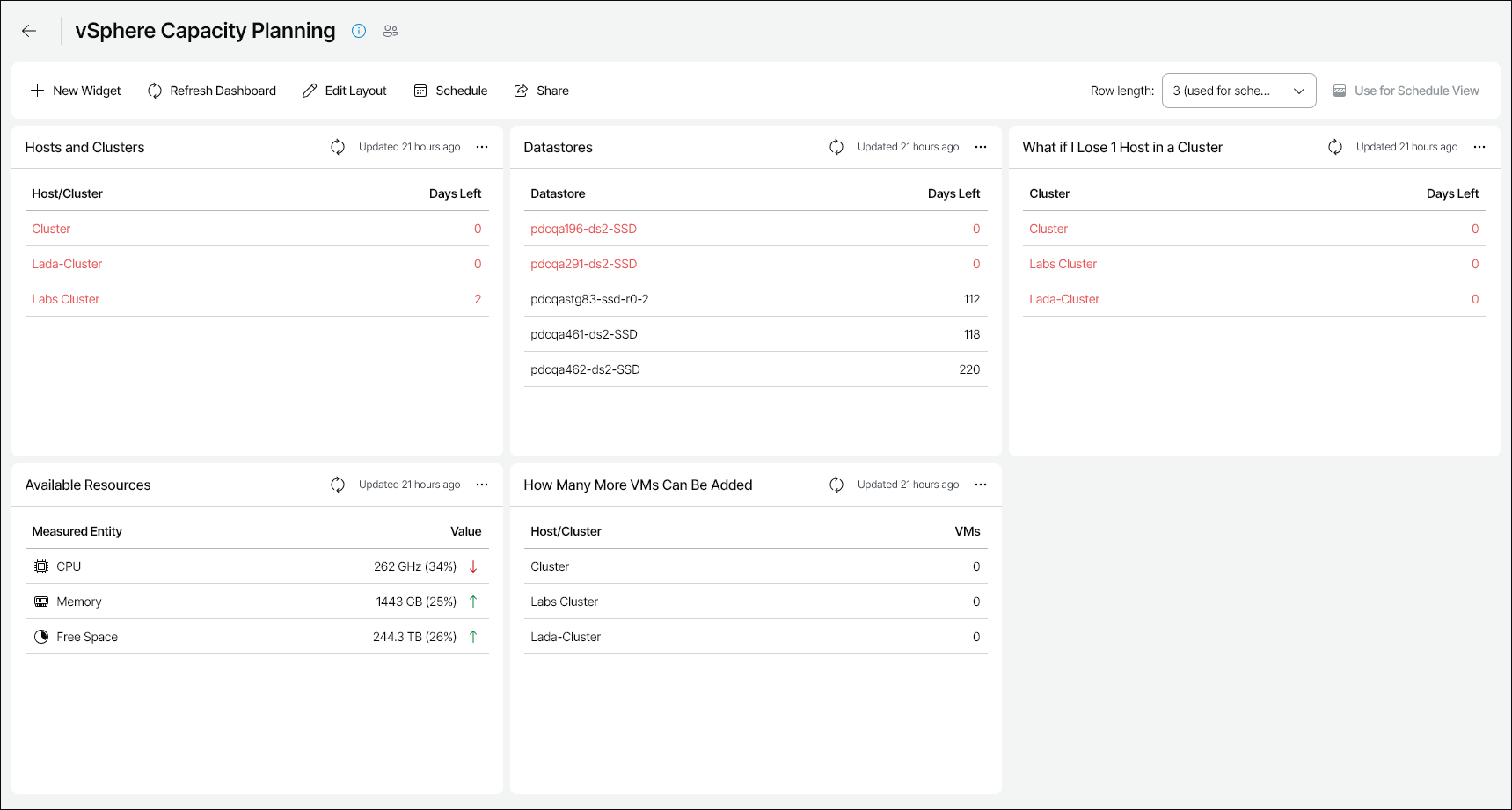Click the green up arrow for Free Space
1512x810 pixels.
point(473,637)
